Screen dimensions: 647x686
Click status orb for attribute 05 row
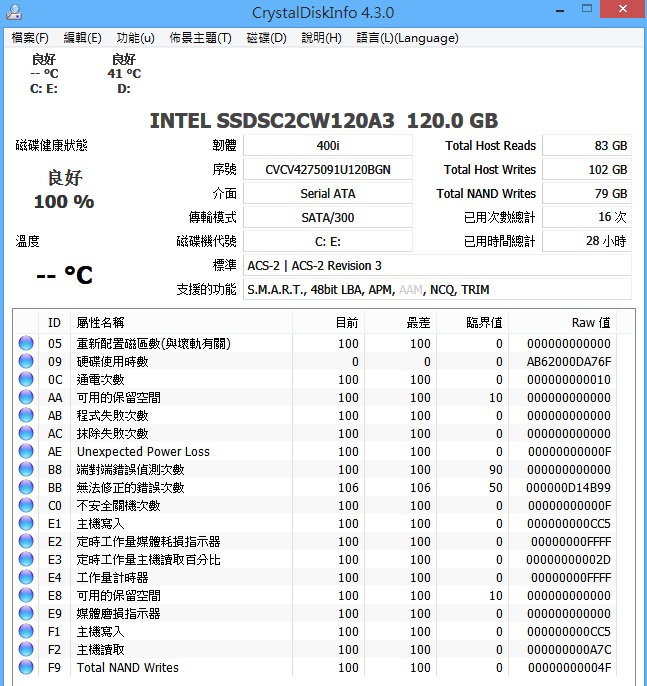(26, 343)
